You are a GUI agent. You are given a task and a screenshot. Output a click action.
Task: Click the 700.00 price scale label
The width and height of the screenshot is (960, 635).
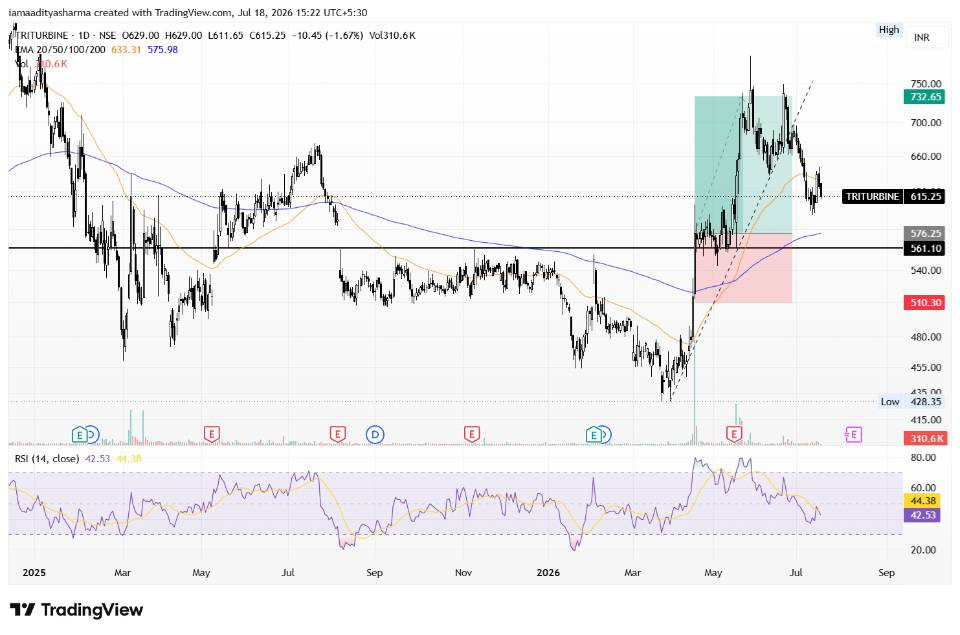[x=926, y=122]
